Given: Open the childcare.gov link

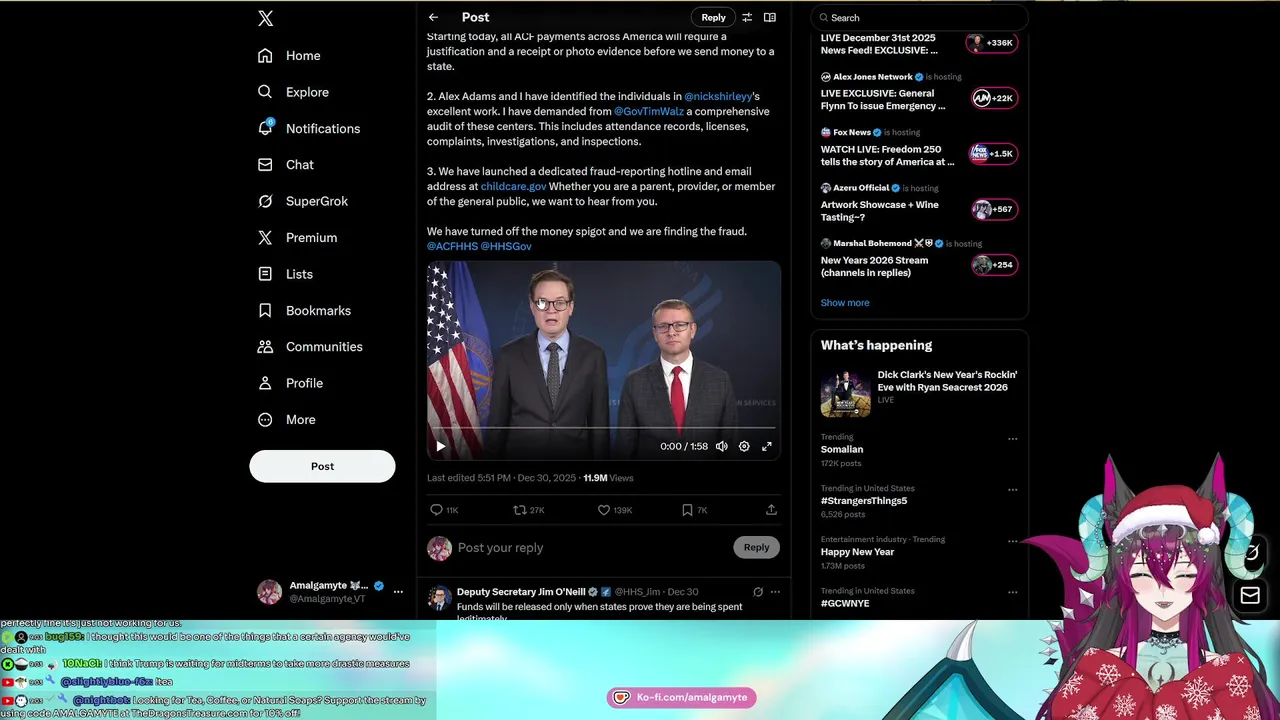Looking at the screenshot, I should (513, 186).
